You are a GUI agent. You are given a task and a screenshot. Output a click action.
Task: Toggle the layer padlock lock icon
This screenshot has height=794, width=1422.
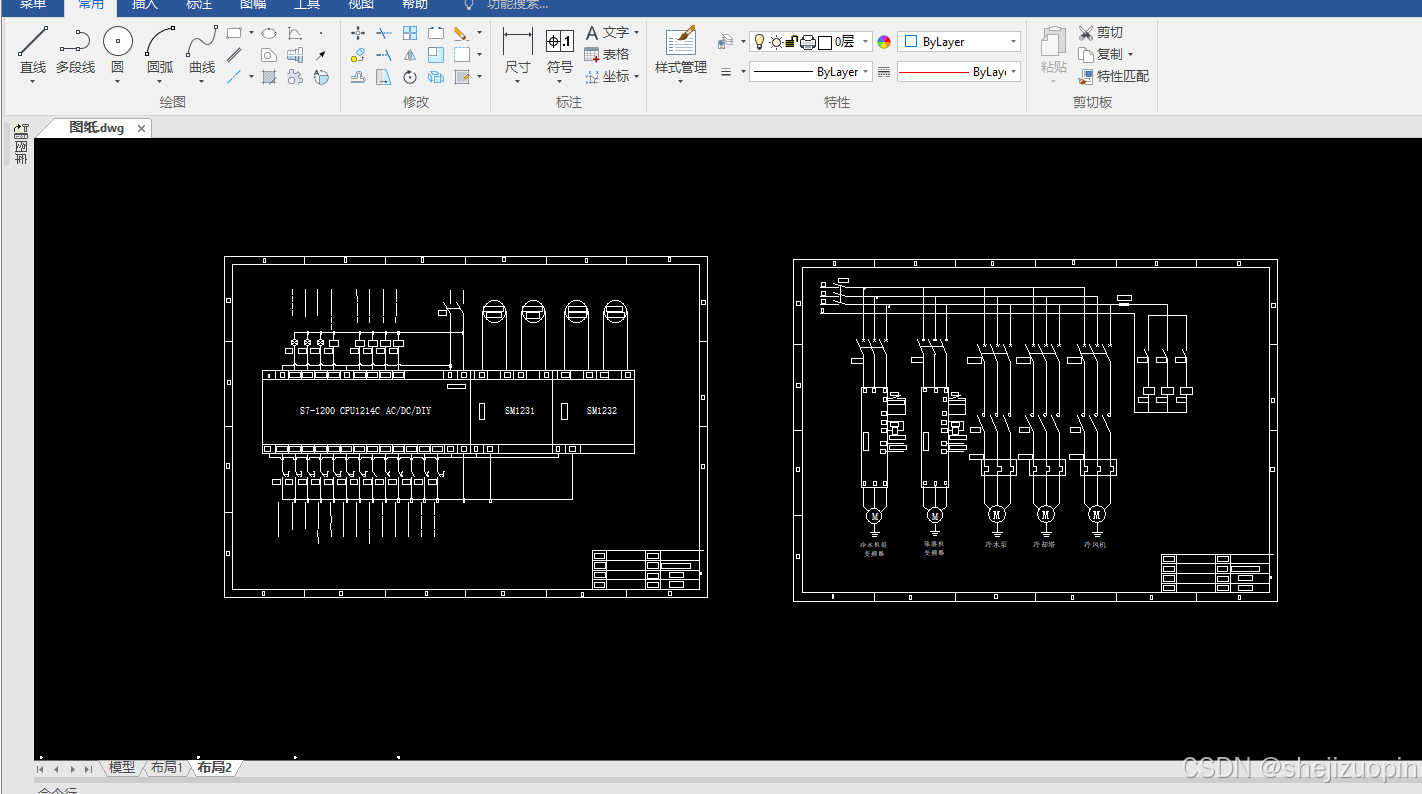(791, 41)
